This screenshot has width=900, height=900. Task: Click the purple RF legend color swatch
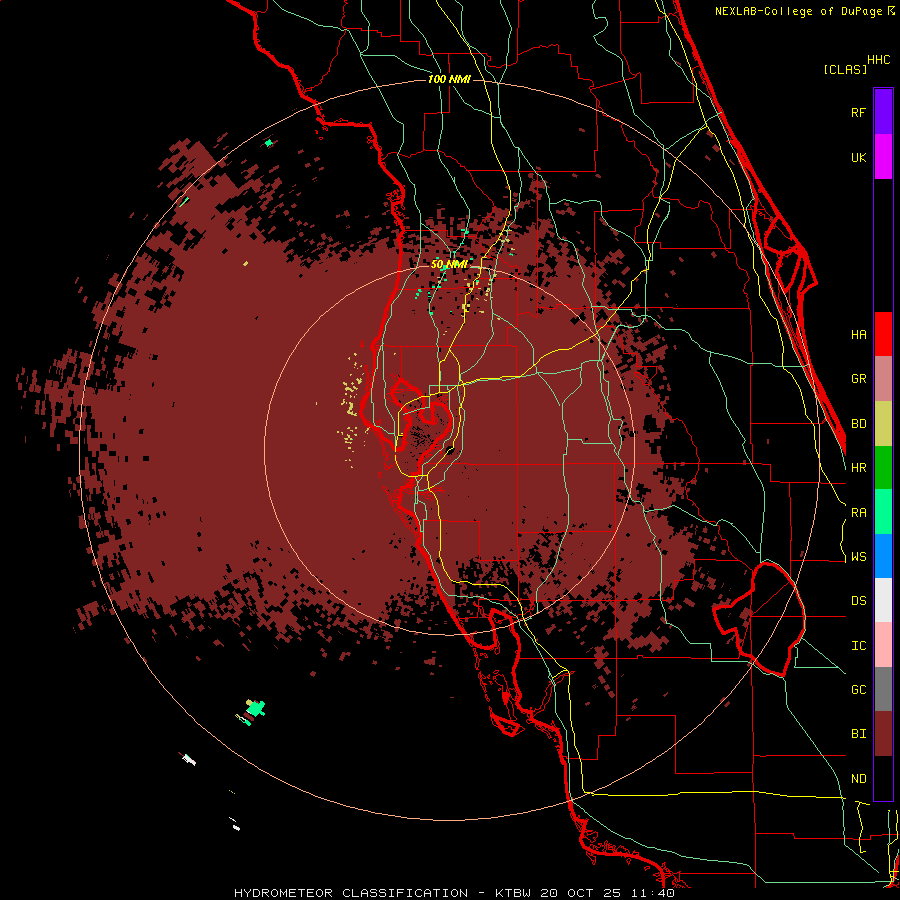point(883,112)
